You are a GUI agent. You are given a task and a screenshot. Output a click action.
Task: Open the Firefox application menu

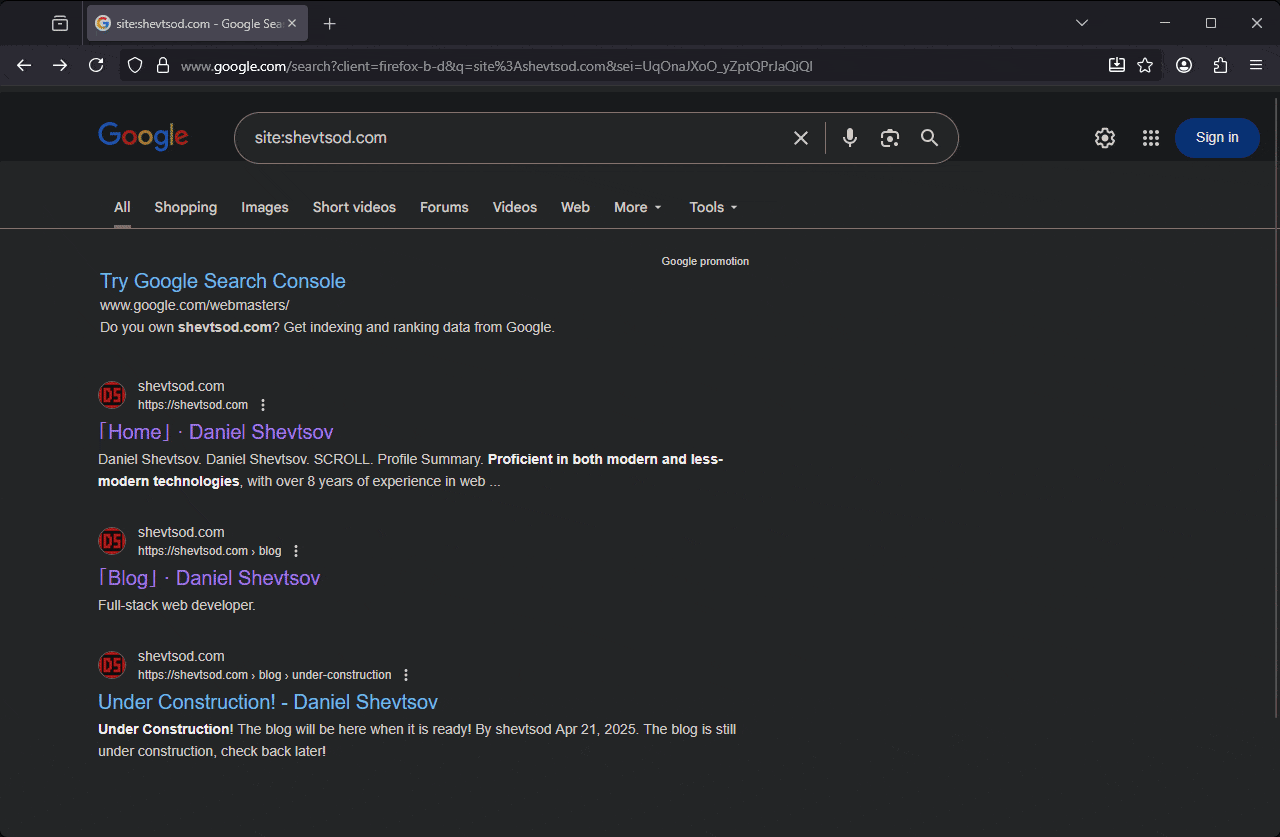click(1256, 65)
